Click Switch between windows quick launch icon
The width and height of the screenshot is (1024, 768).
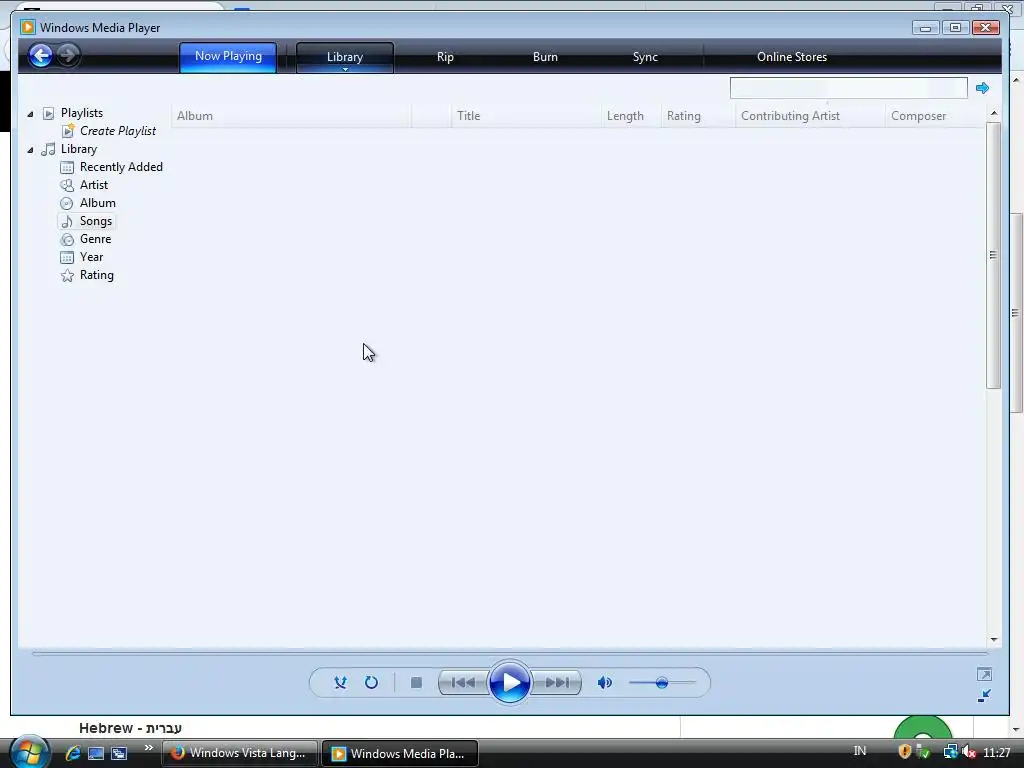[119, 754]
